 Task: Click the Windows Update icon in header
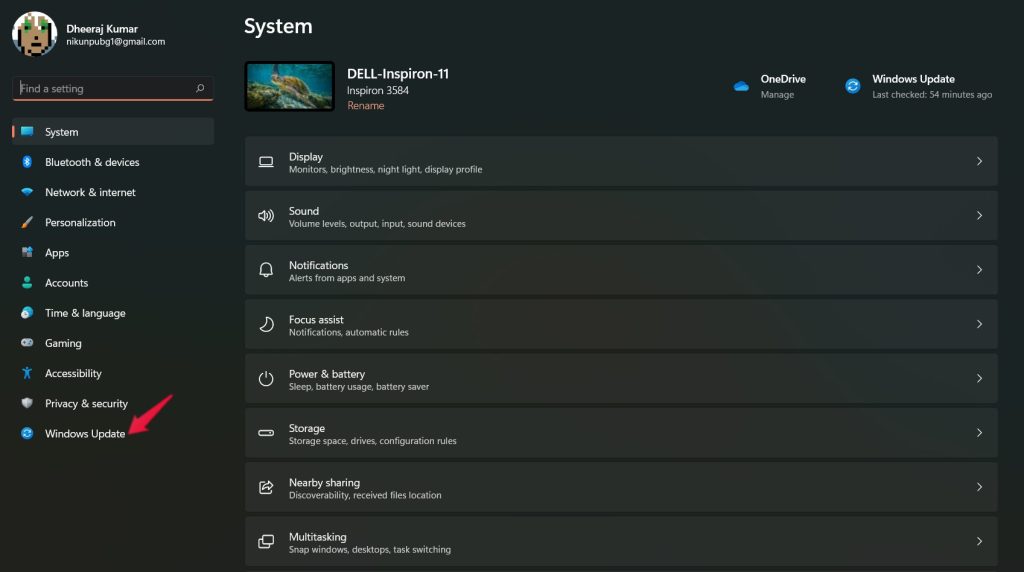(x=852, y=86)
